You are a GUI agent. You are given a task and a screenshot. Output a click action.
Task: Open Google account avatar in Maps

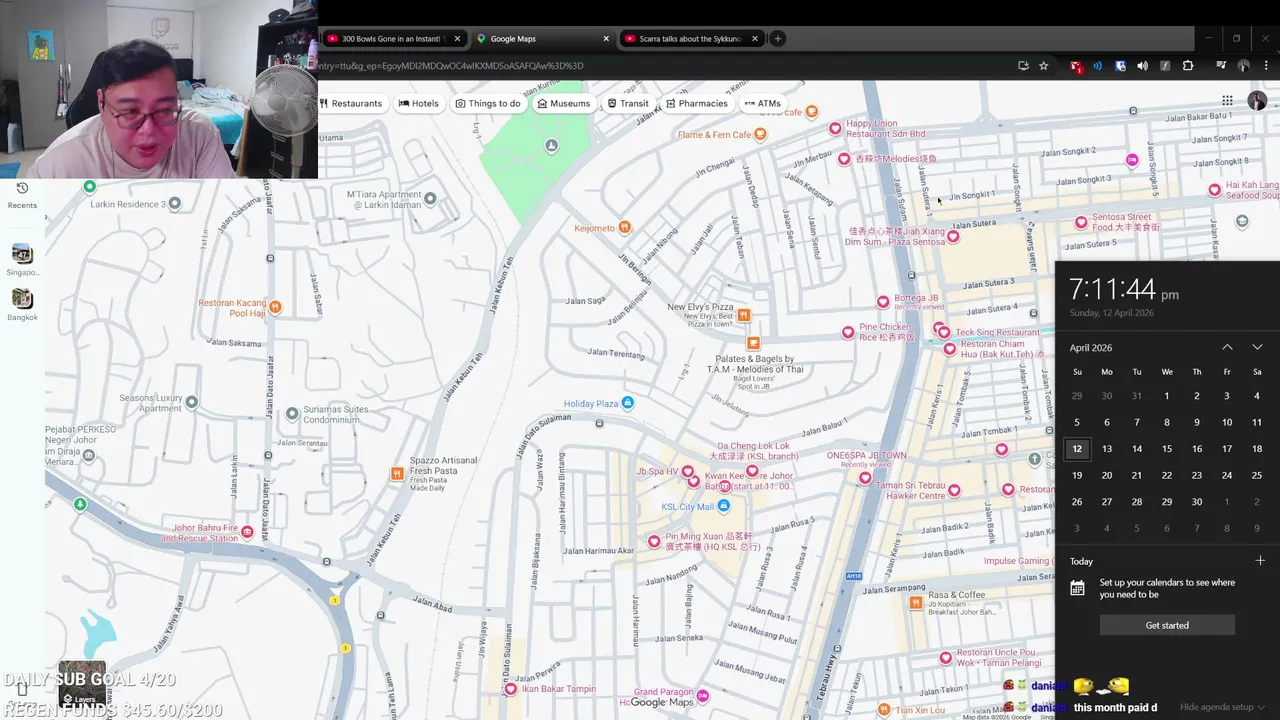coord(1257,101)
